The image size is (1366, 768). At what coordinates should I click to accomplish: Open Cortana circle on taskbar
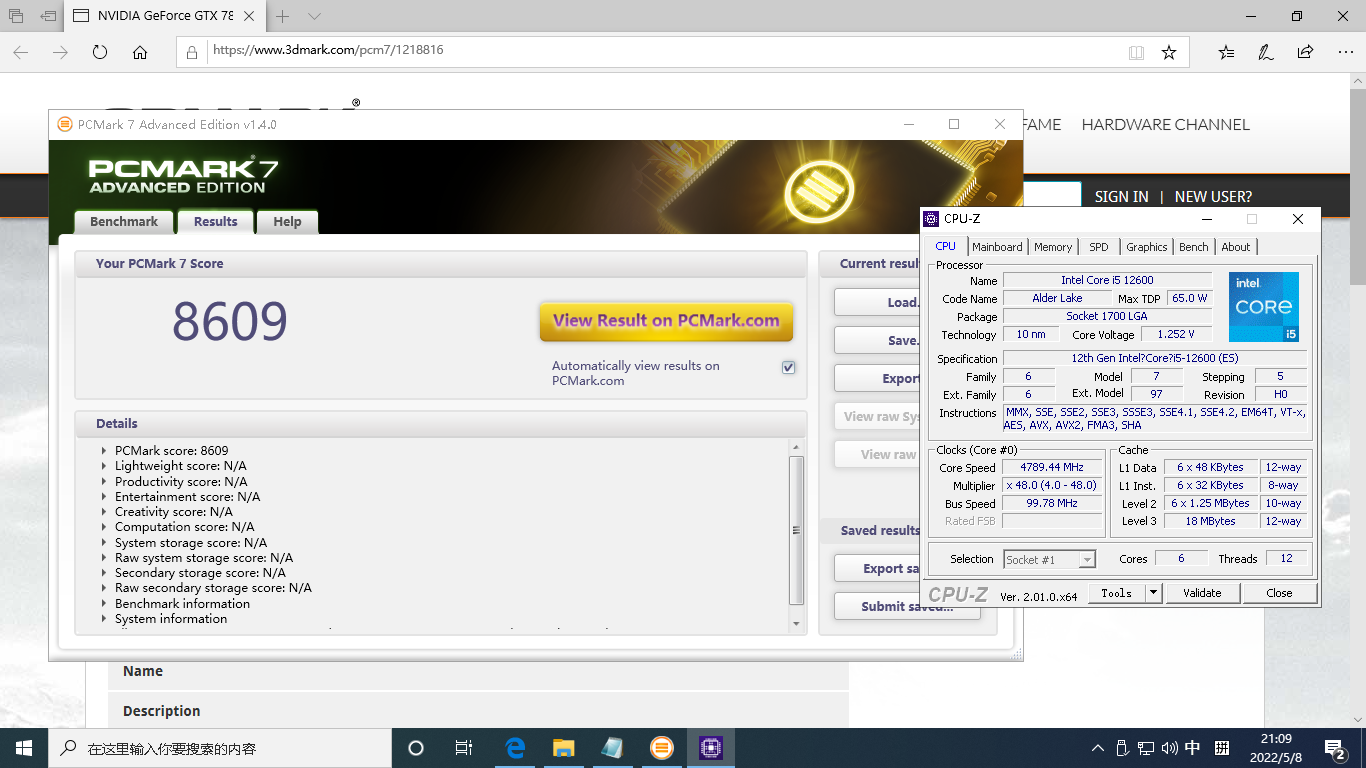click(416, 748)
